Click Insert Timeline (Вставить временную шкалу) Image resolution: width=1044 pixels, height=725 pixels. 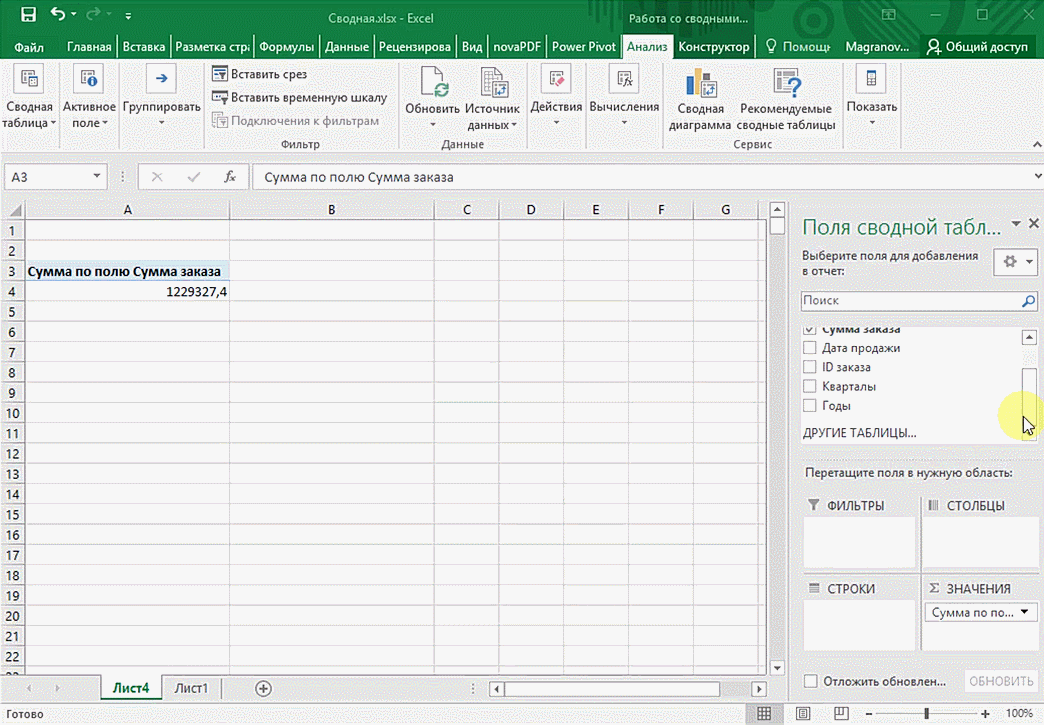tap(299, 98)
